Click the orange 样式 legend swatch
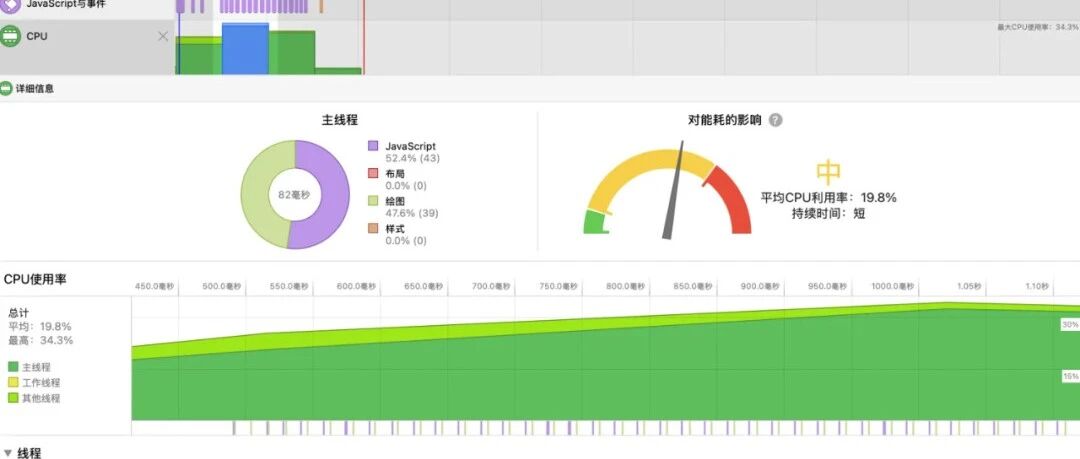This screenshot has width=1080, height=459. pos(373,228)
